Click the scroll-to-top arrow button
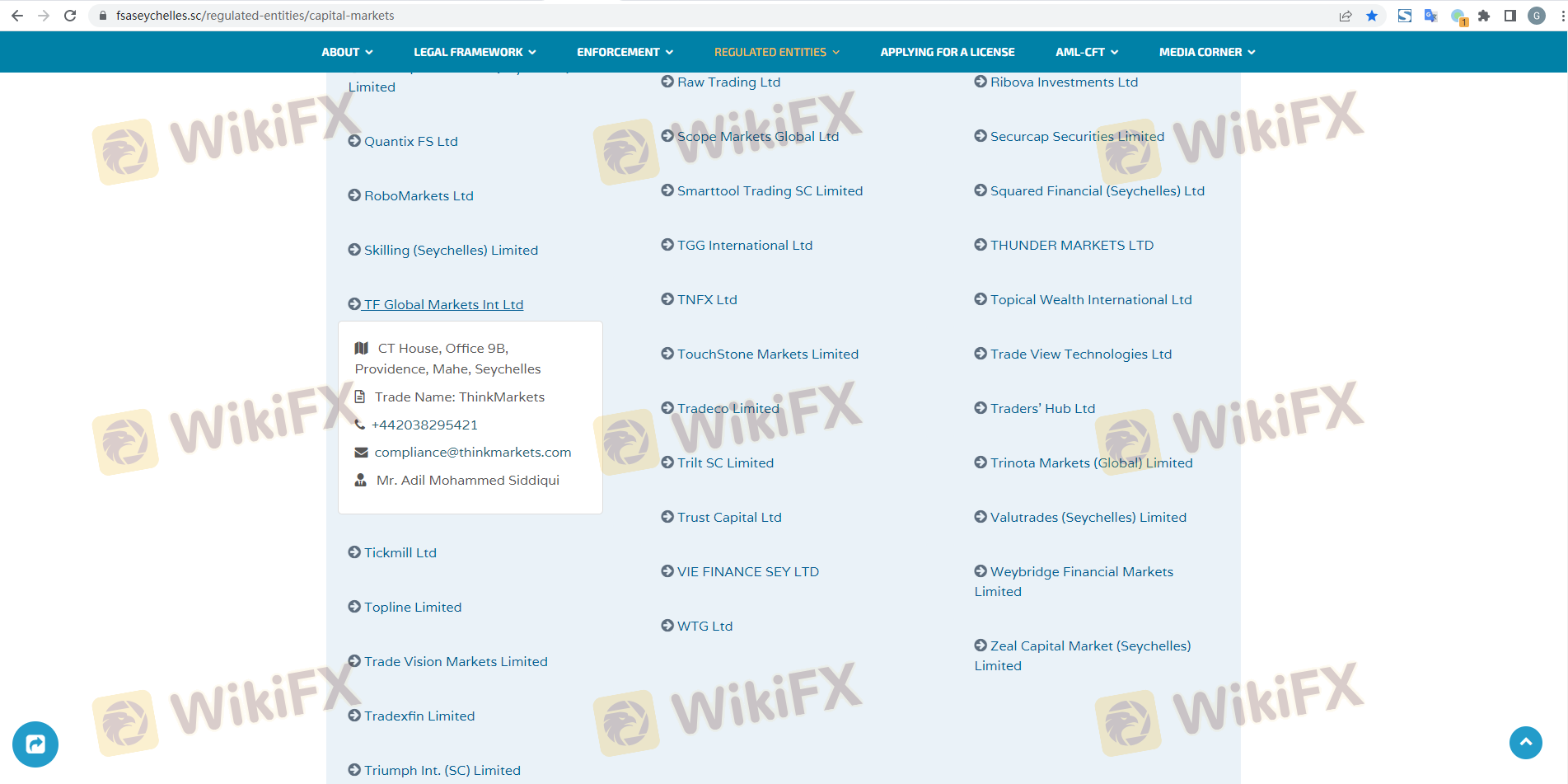The width and height of the screenshot is (1568, 784). point(1525,742)
